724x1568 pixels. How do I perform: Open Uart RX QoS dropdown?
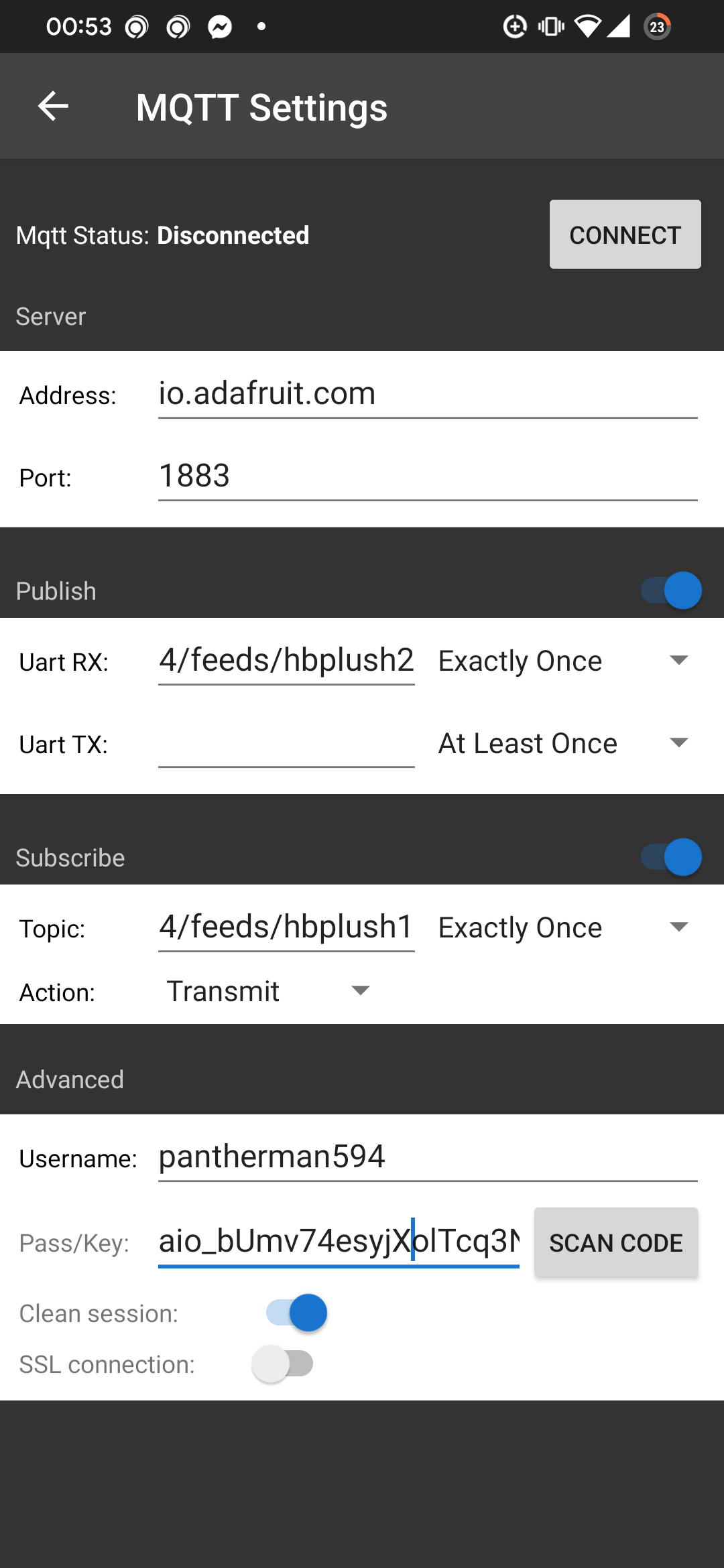[x=563, y=661]
